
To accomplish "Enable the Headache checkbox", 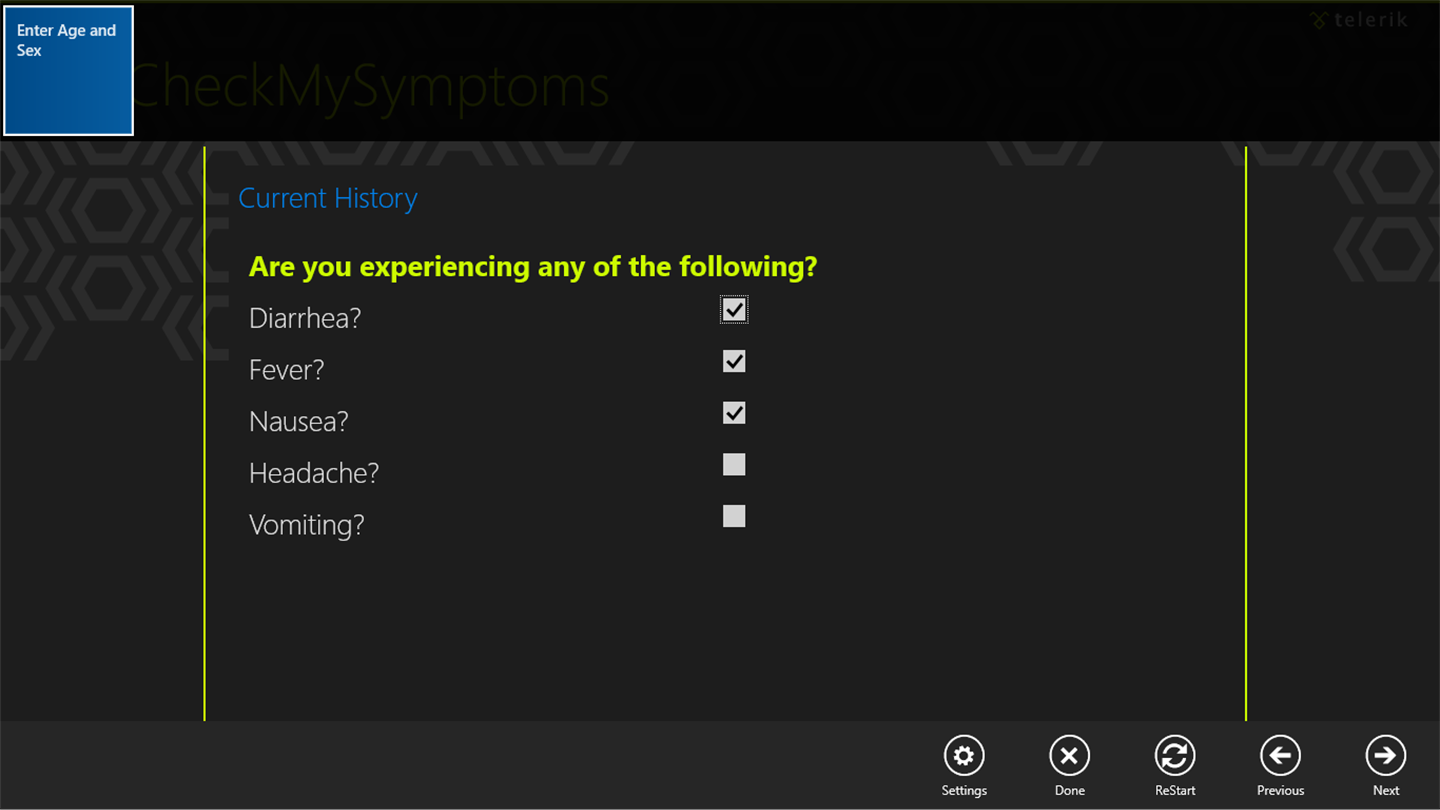I will (x=734, y=465).
